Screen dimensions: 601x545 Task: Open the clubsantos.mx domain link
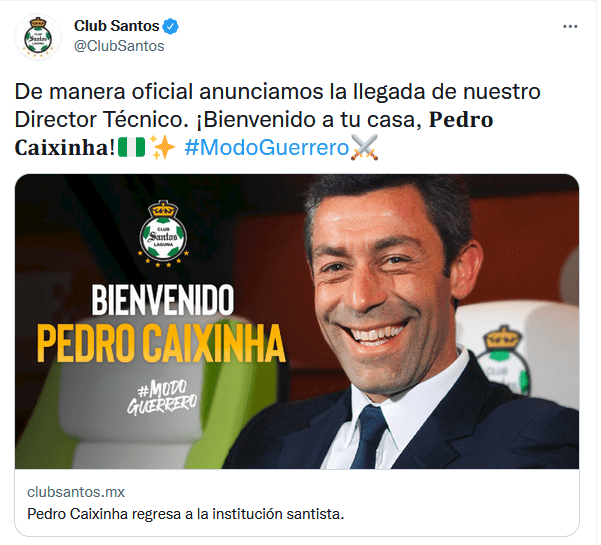[x=76, y=492]
